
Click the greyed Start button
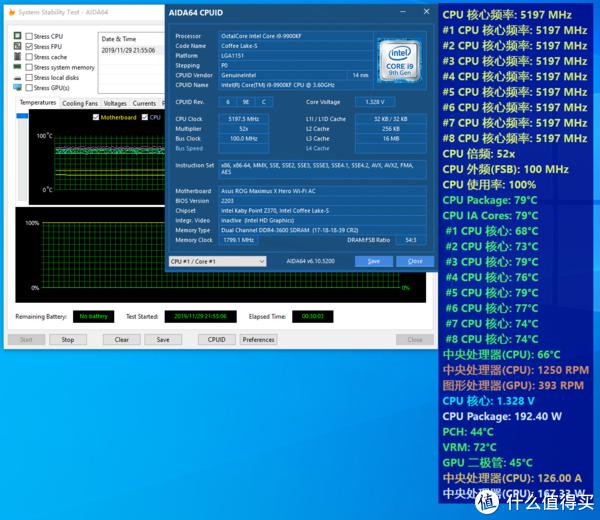(x=26, y=340)
